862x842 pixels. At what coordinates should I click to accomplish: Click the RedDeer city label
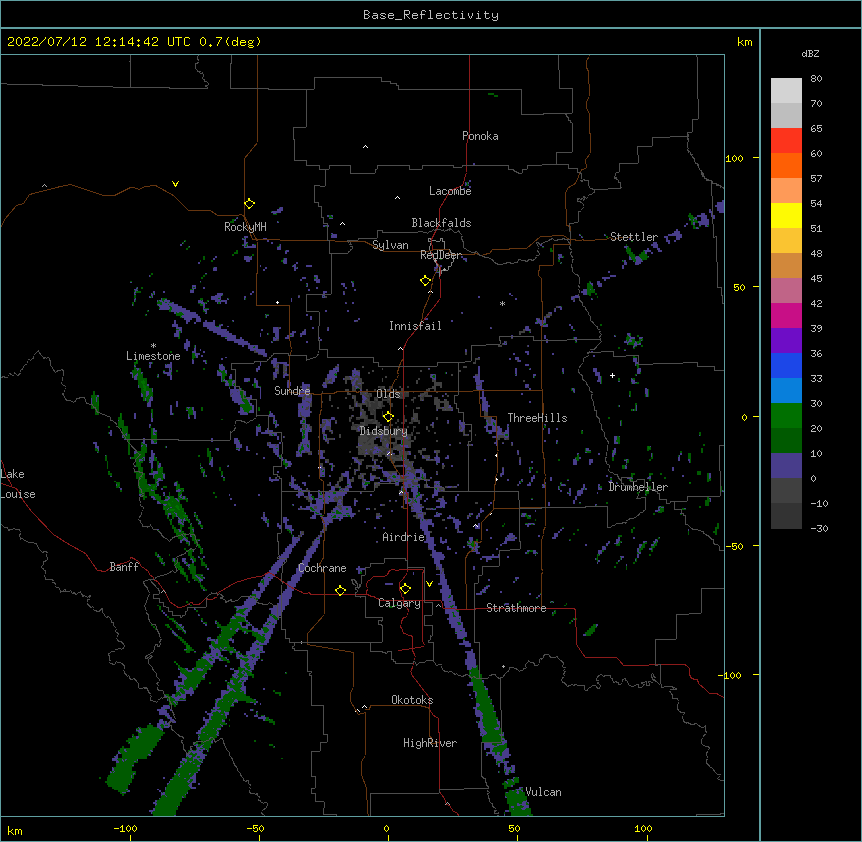click(441, 255)
